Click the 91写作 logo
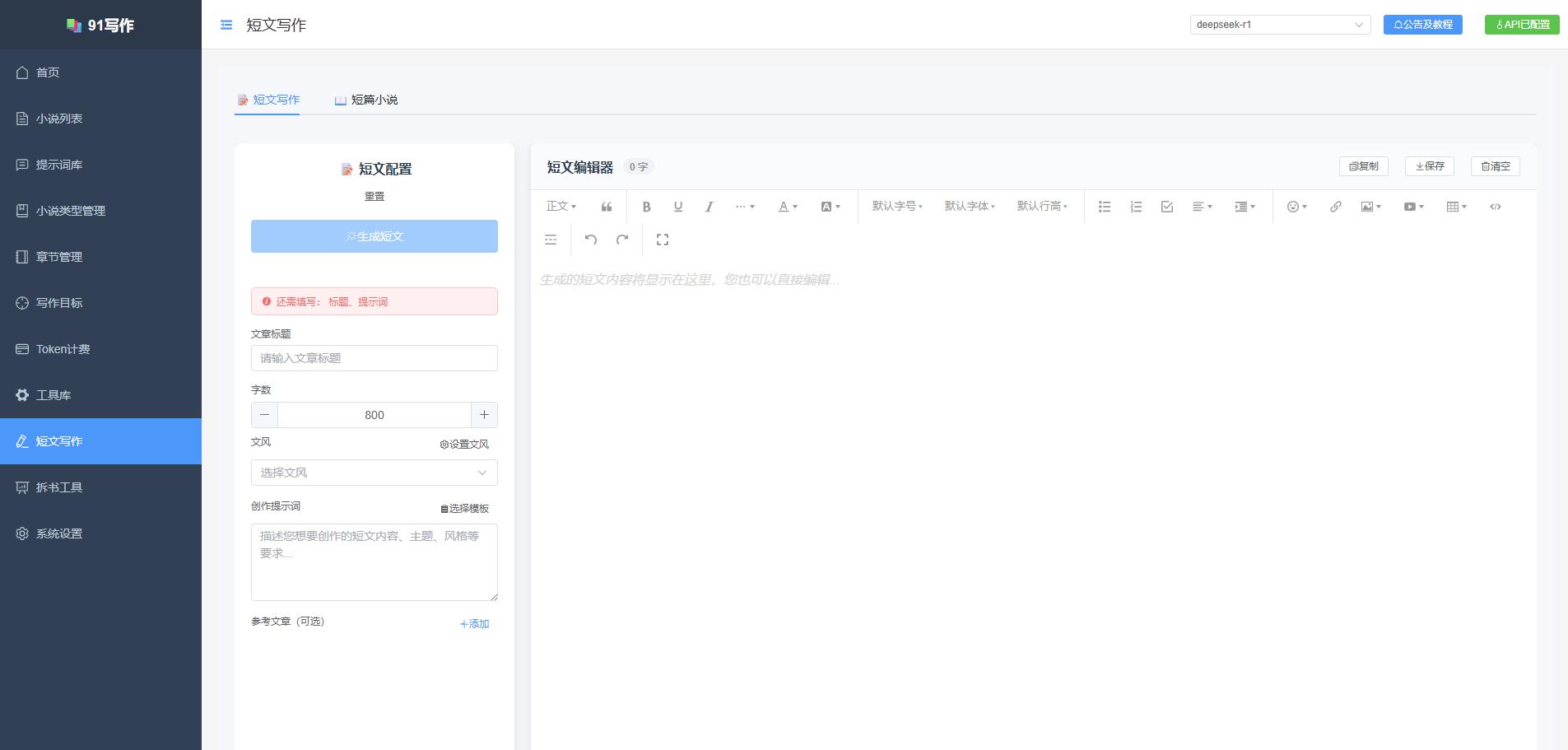Viewport: 1568px width, 750px height. [100, 26]
